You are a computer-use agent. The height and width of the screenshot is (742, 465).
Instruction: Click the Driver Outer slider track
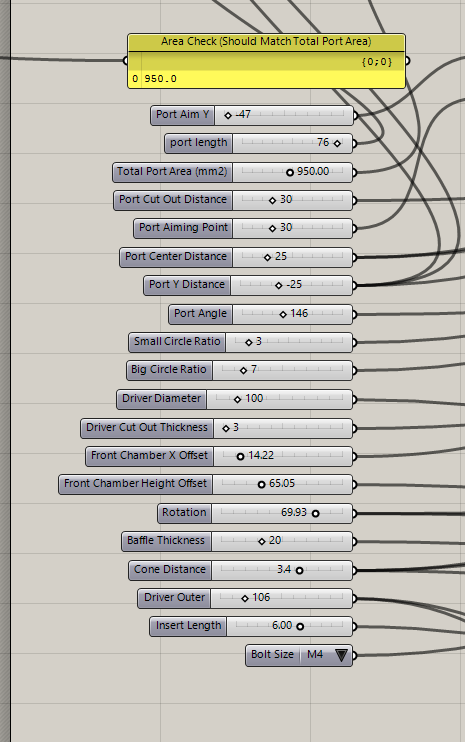tap(281, 598)
